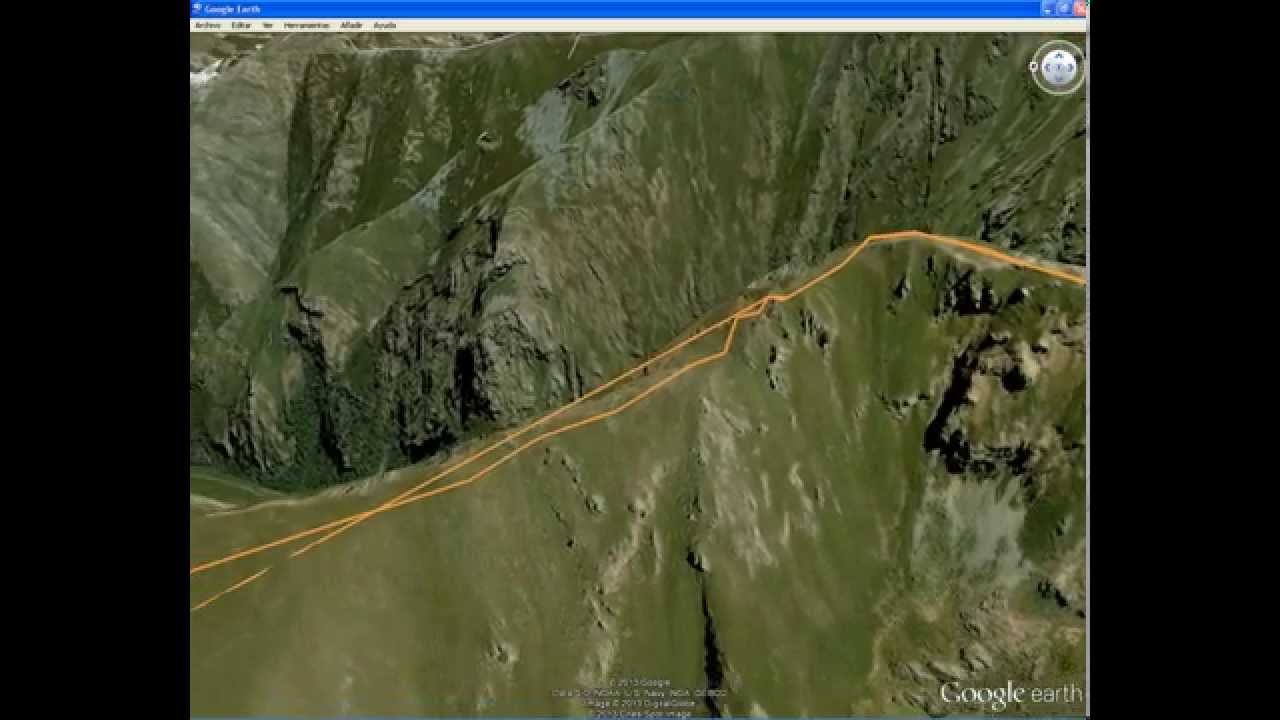Open the Archivo menu
Viewport: 1280px width, 720px height.
(x=207, y=24)
